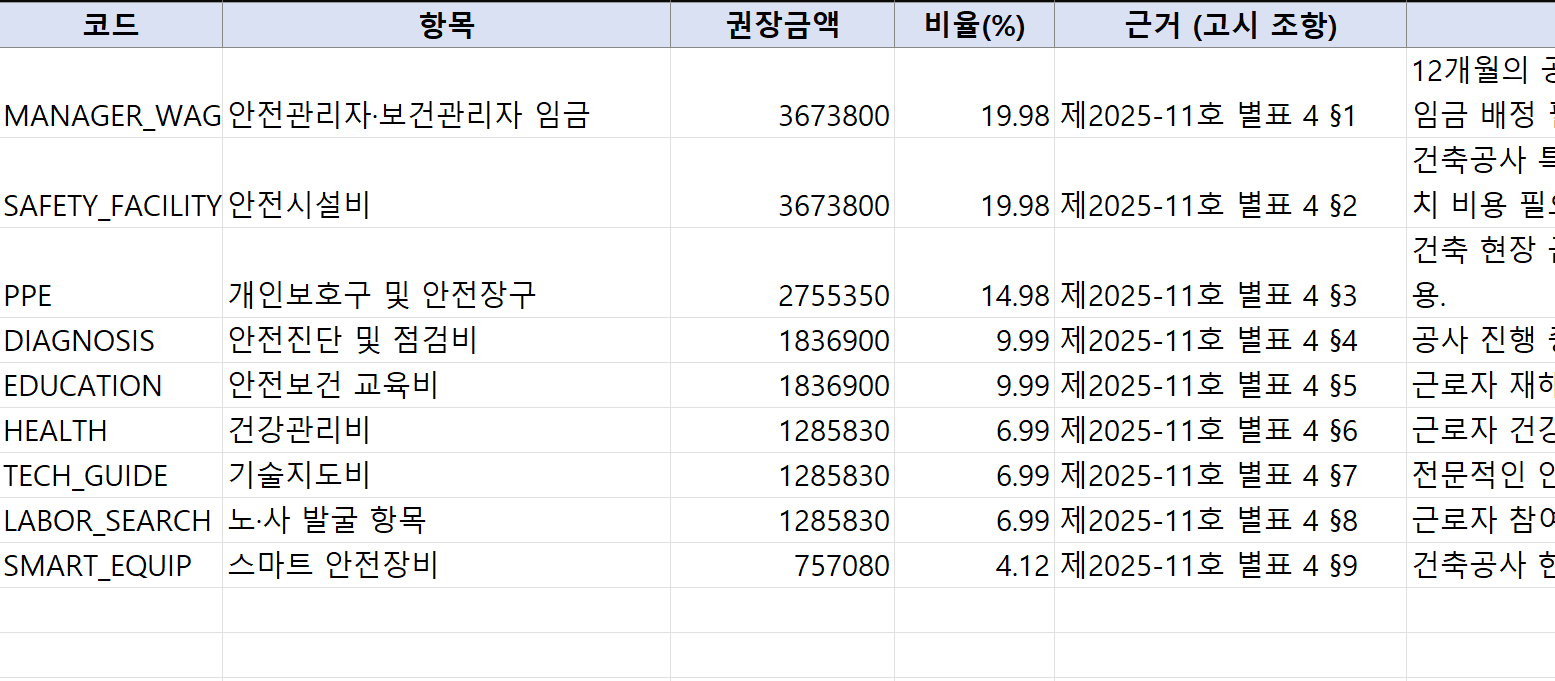Click the 제2025-11호 별표 4 §2 cell
The height and width of the screenshot is (681, 1555).
coord(1230,183)
